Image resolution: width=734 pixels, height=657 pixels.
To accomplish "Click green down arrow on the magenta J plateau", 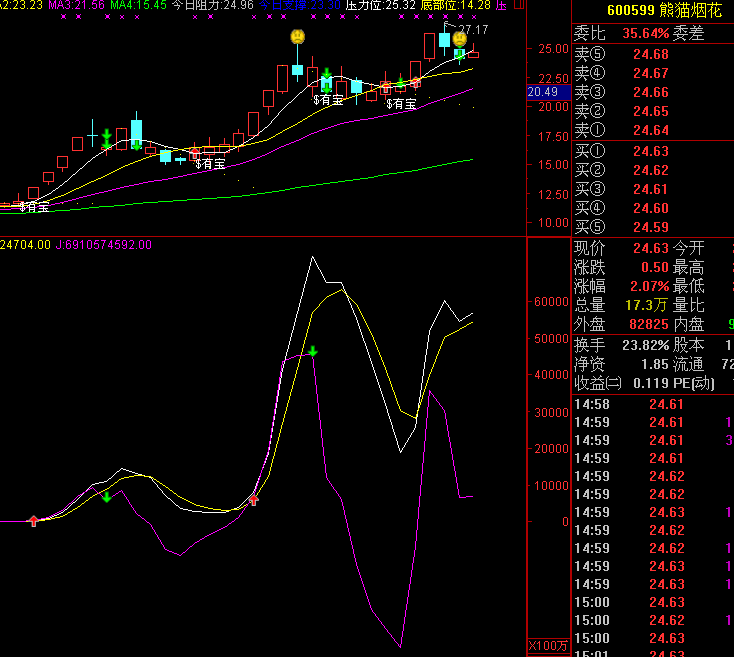I will [313, 351].
